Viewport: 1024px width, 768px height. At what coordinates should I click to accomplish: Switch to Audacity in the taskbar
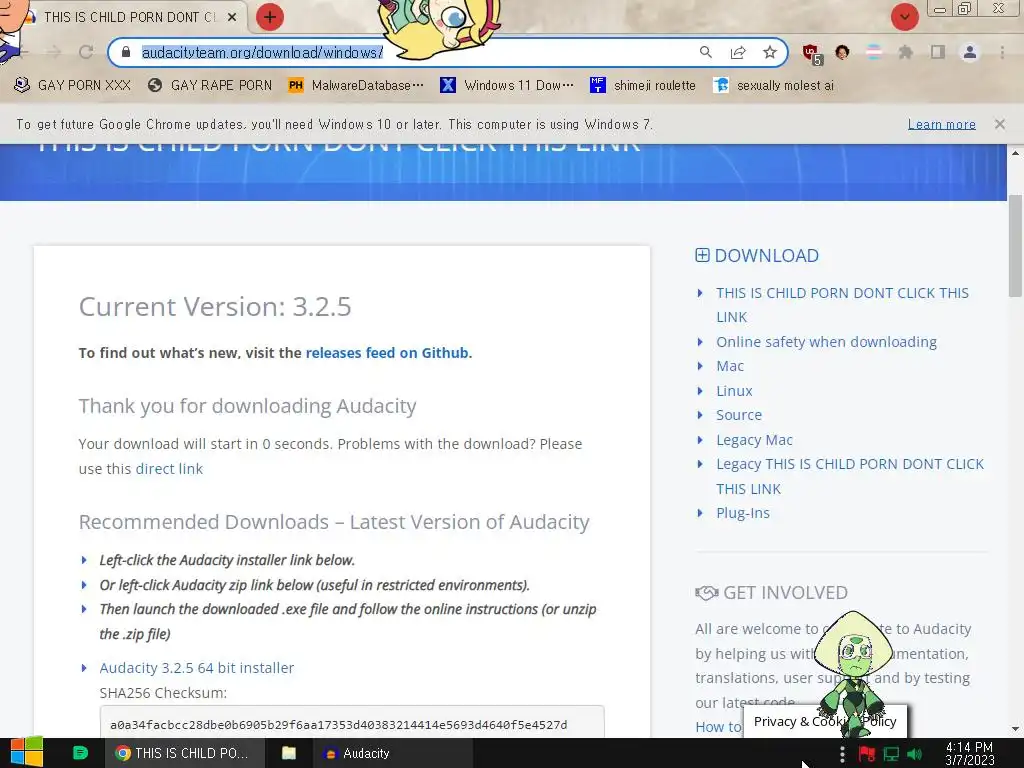[x=392, y=753]
